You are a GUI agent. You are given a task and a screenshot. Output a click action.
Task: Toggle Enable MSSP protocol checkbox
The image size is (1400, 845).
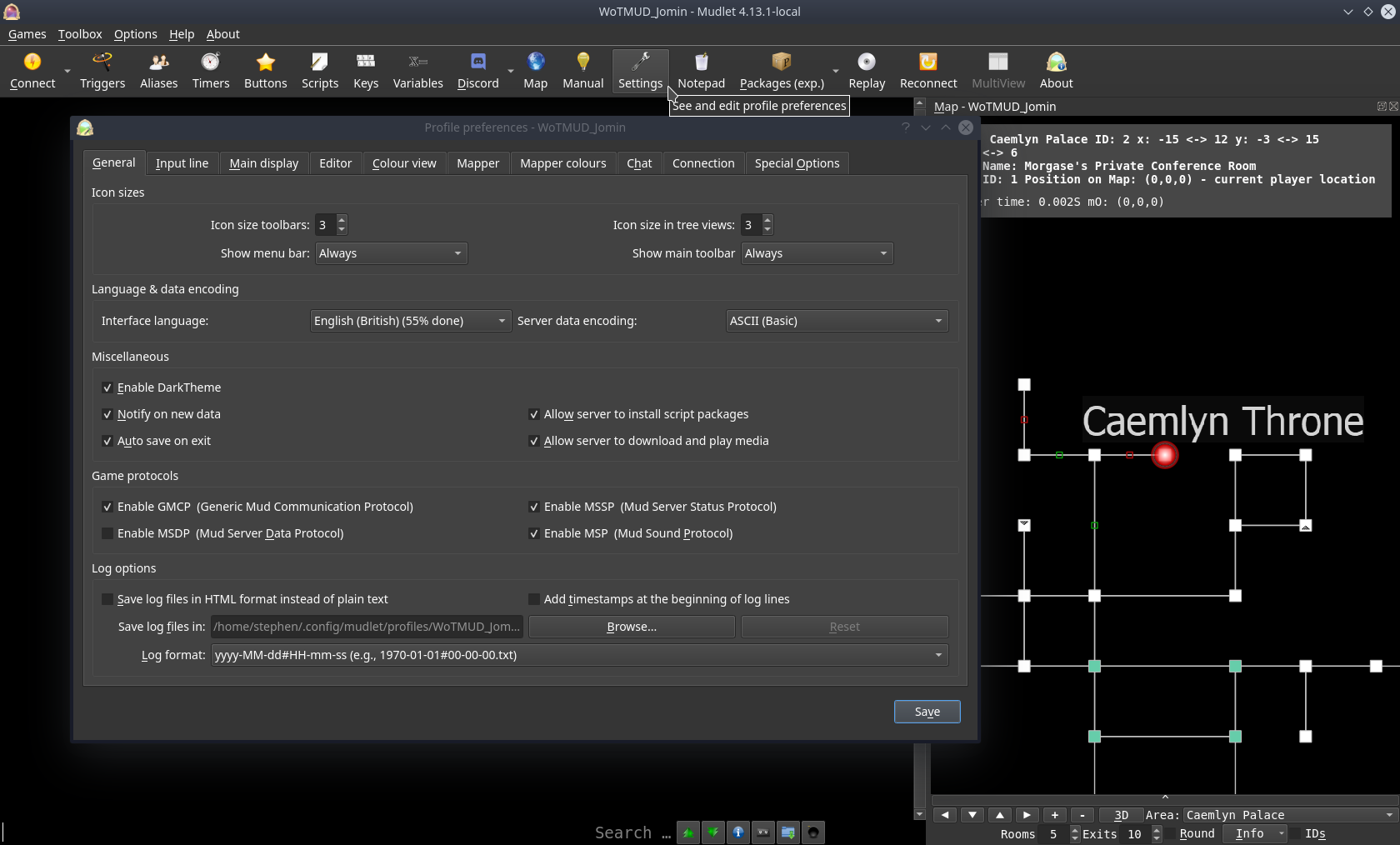tap(534, 507)
